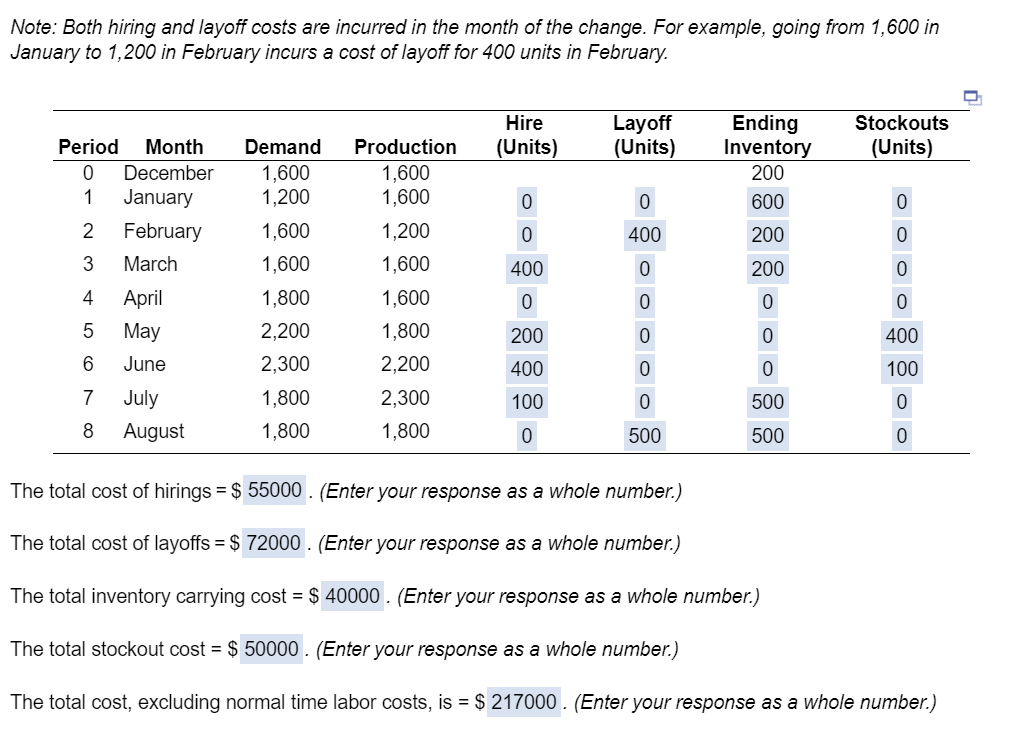Click February's Layoff value of 400

pyautogui.click(x=643, y=235)
